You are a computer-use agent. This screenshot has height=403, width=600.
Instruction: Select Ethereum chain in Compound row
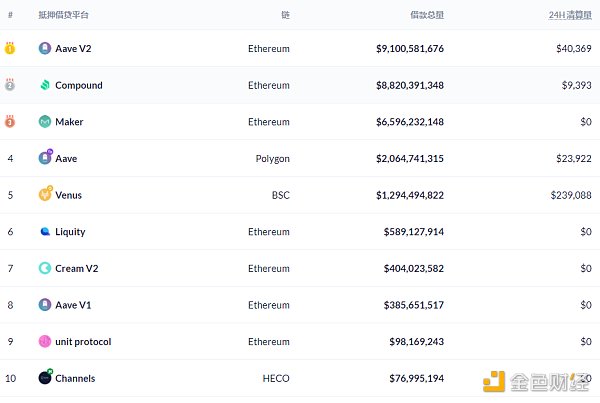[x=269, y=85]
